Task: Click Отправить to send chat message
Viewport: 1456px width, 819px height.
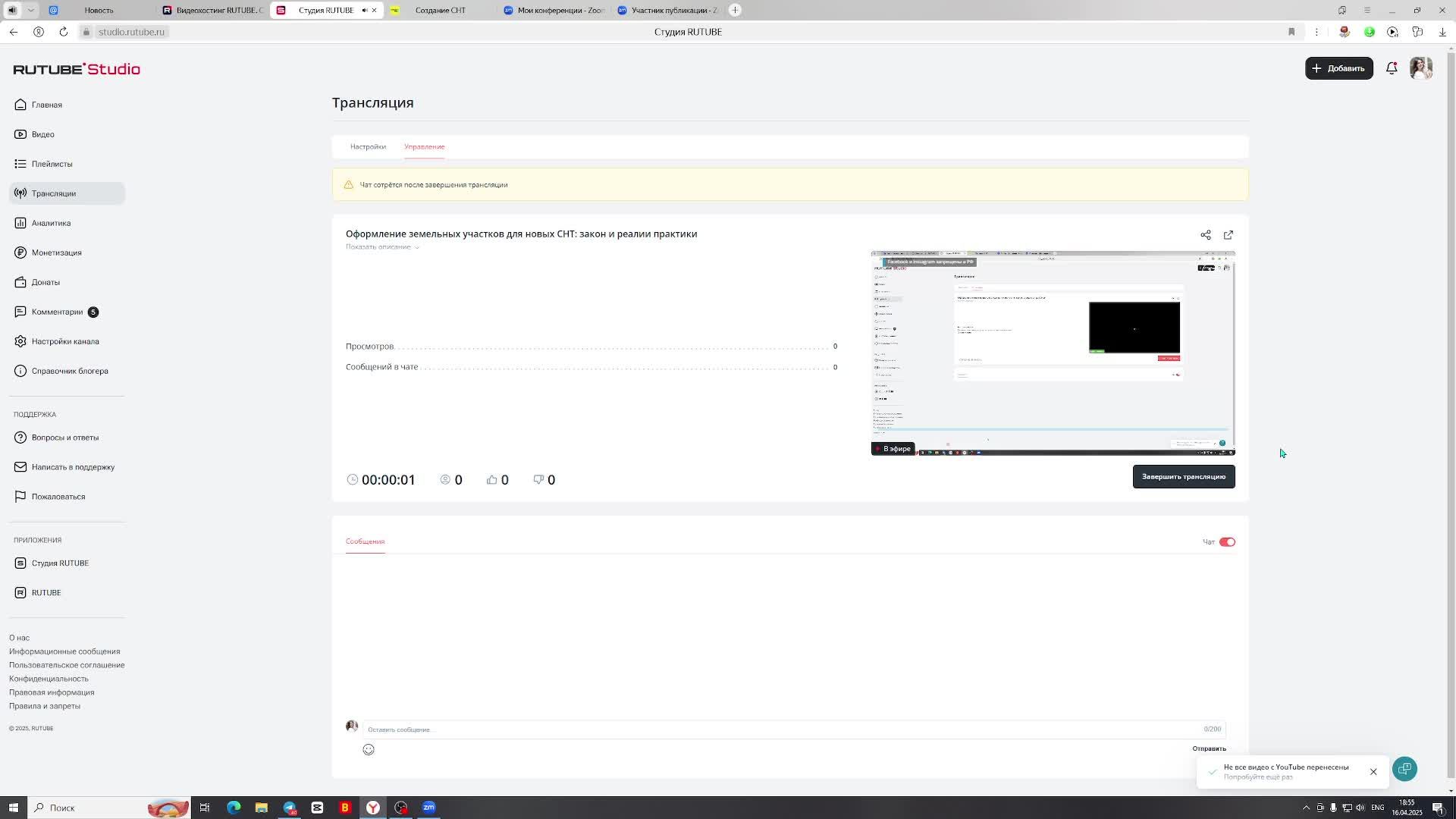Action: (1209, 748)
